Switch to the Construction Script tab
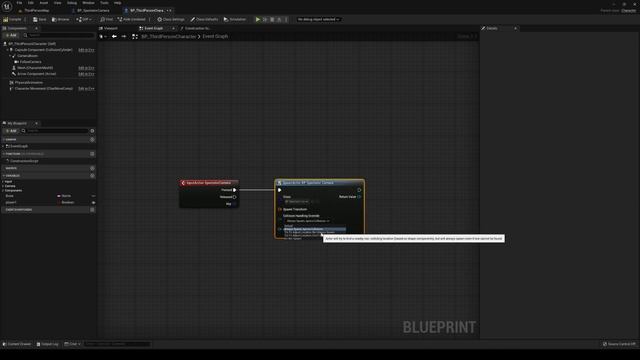The image size is (640, 360). pyautogui.click(x=196, y=28)
